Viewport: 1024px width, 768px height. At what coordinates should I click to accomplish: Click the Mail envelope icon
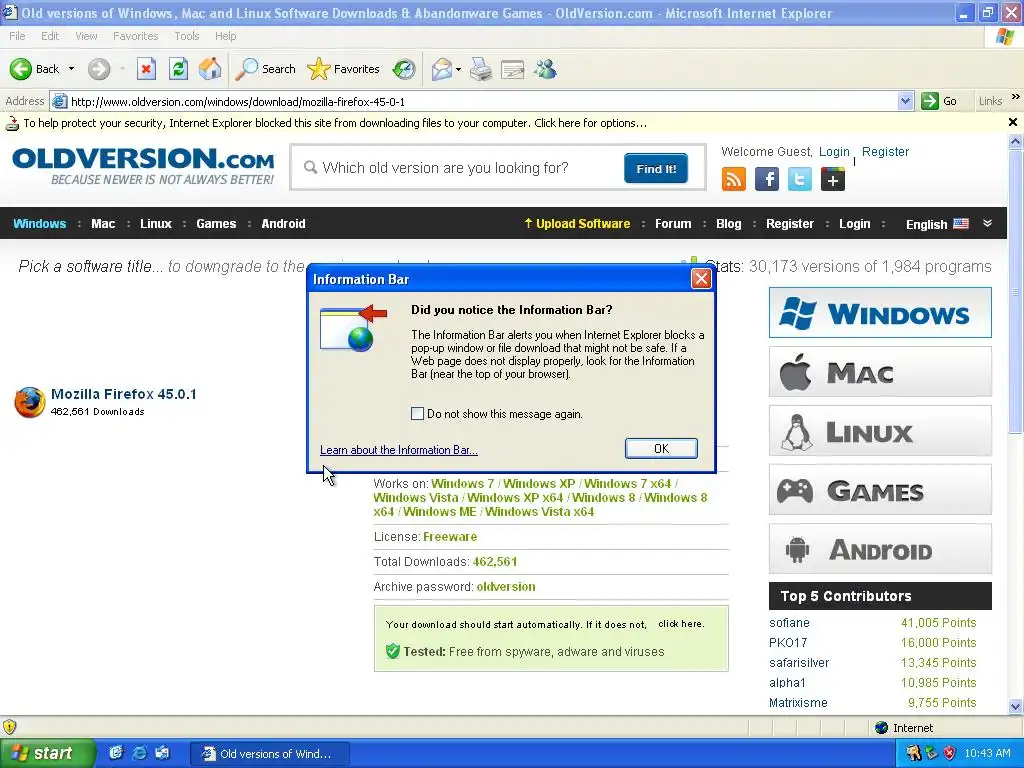click(442, 69)
